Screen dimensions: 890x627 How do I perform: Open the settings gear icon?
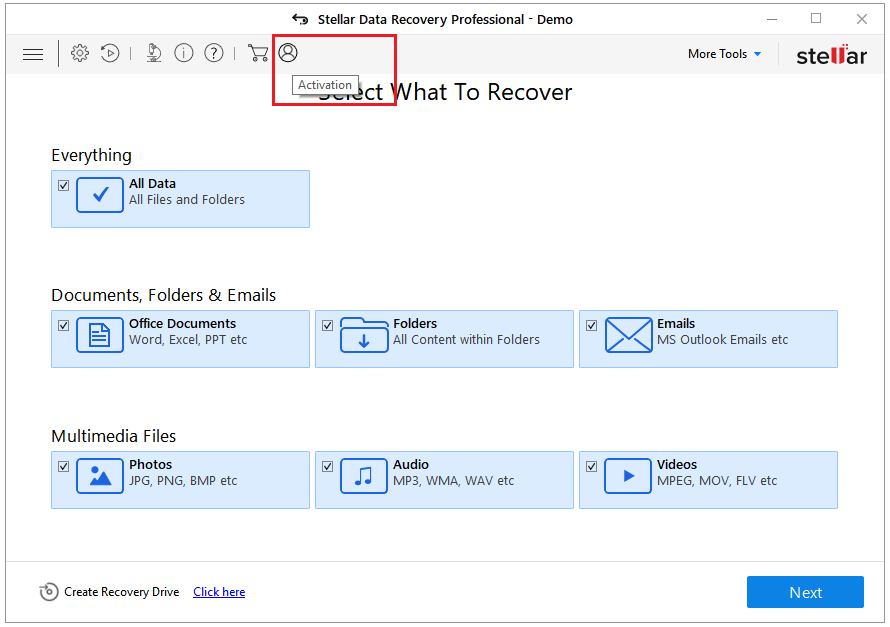pos(80,53)
